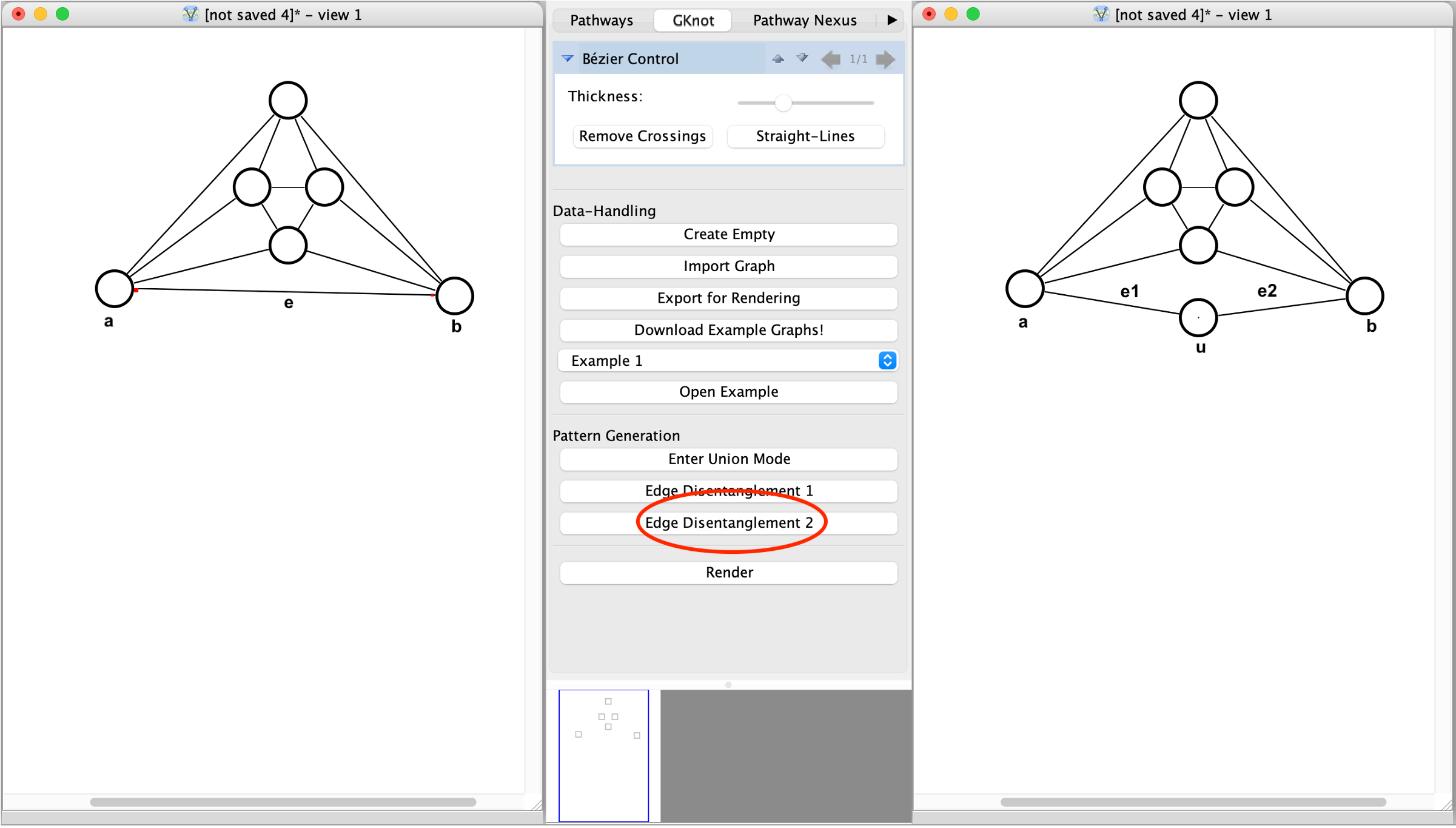1456x828 pixels.
Task: Click the left view's horizontal scrollbar
Action: (x=283, y=802)
